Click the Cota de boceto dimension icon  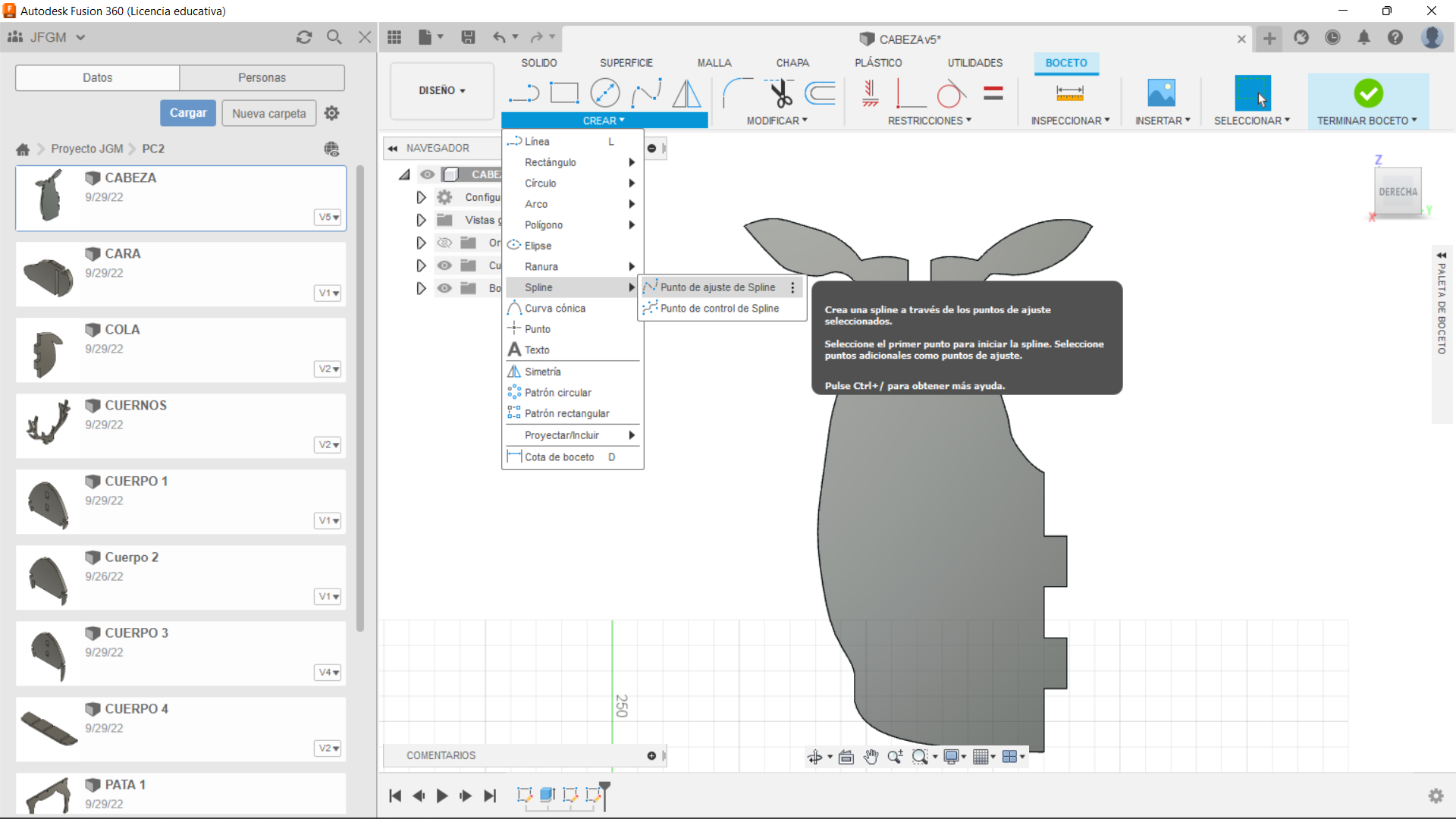click(515, 457)
